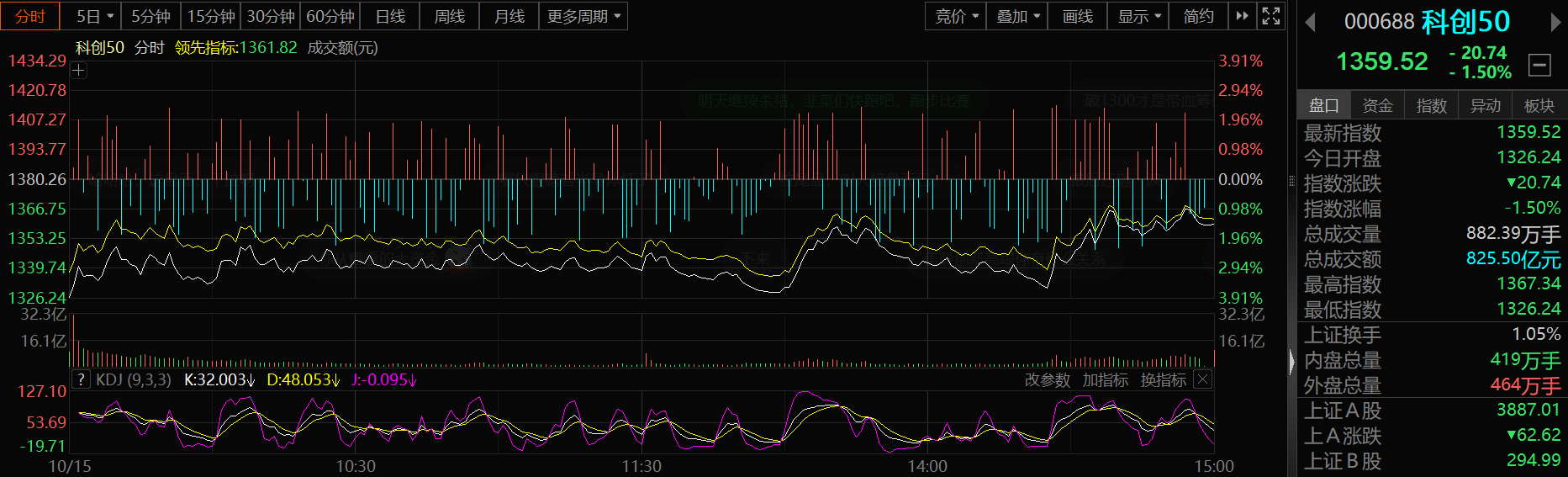Click the 最新指数 row value 1359.52
The height and width of the screenshot is (477, 1568).
(1528, 132)
